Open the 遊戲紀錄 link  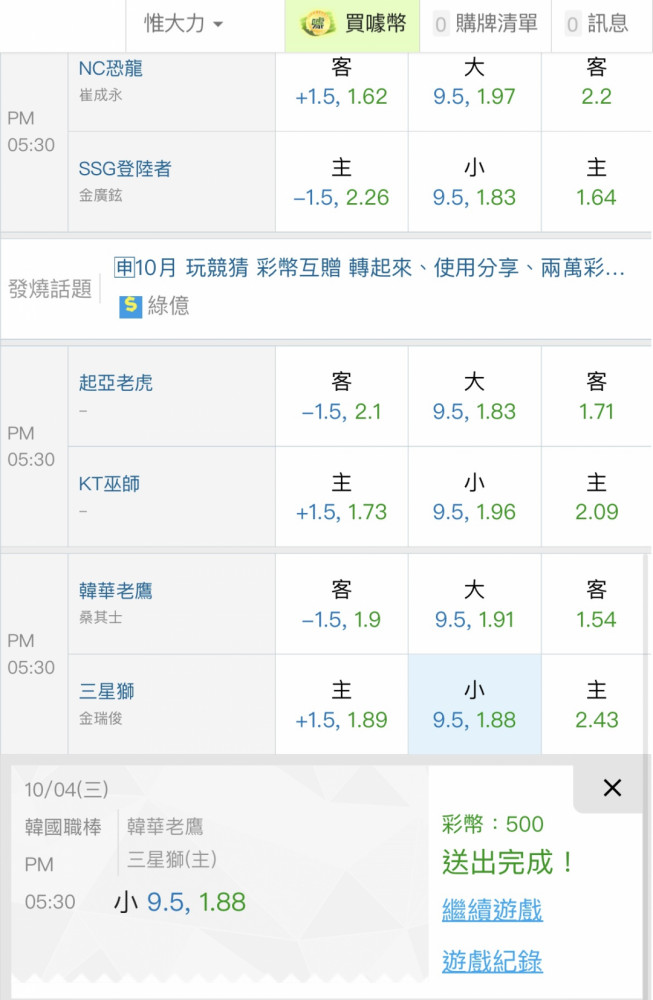[x=492, y=961]
